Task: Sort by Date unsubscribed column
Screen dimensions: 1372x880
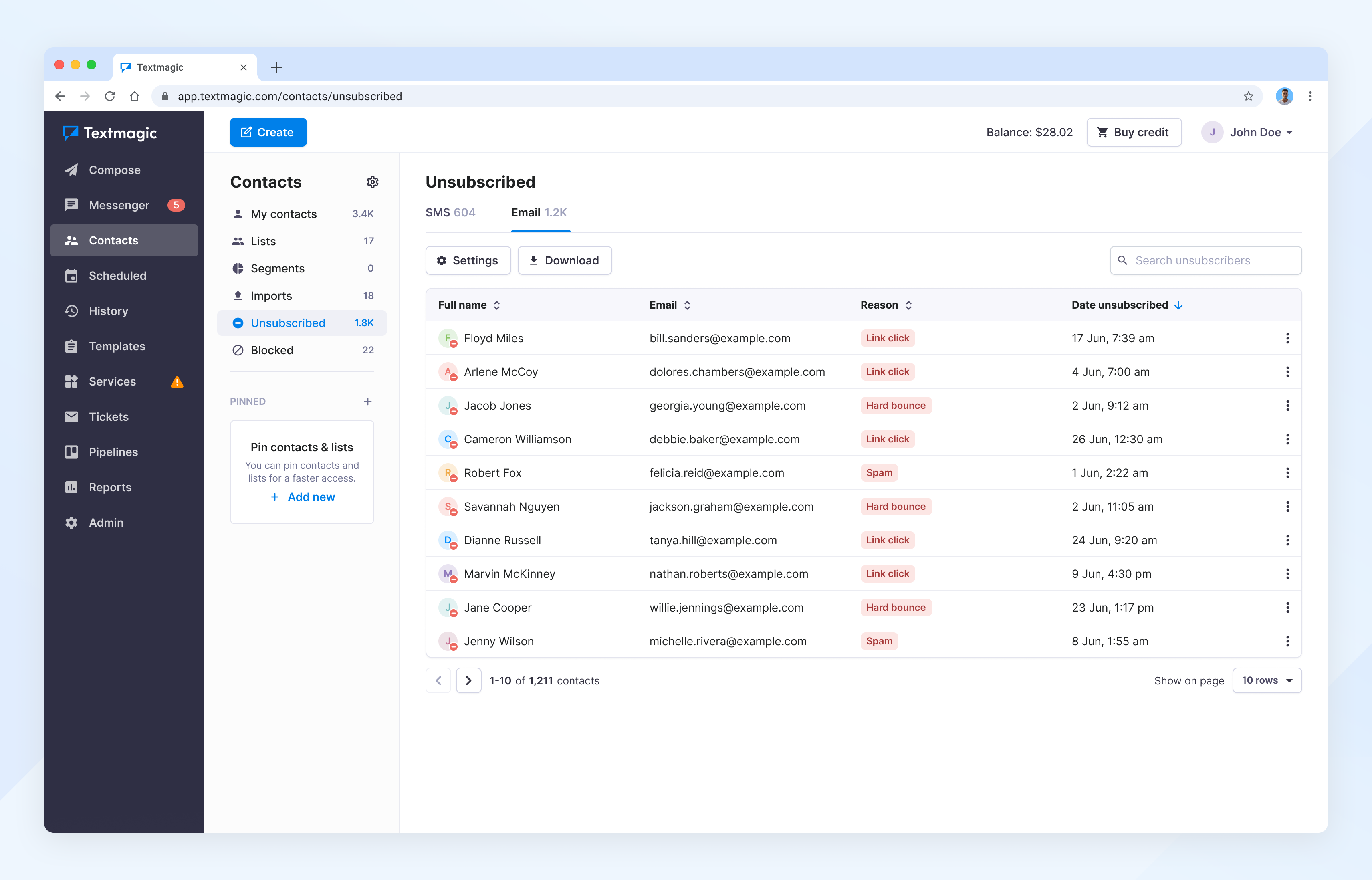Action: 1127,305
